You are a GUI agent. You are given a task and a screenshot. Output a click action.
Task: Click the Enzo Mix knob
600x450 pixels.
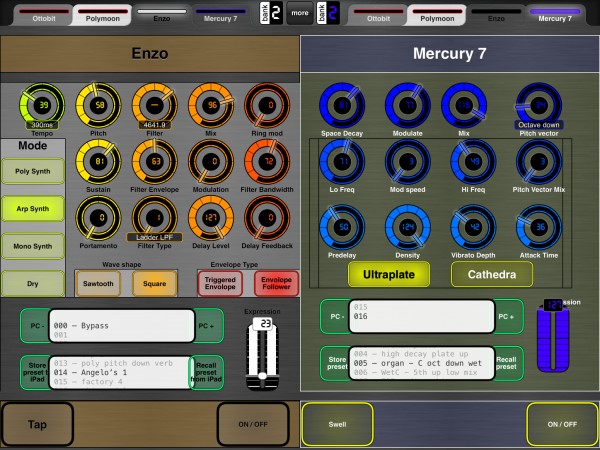coord(211,106)
